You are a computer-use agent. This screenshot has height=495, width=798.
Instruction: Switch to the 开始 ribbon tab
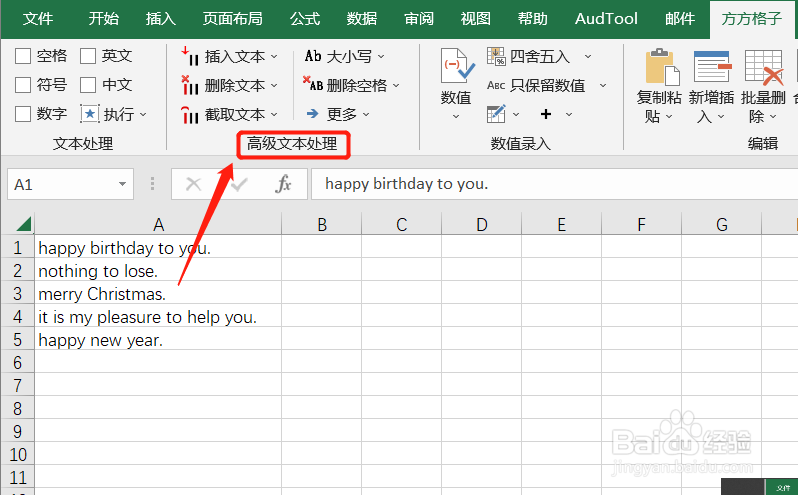pyautogui.click(x=103, y=19)
